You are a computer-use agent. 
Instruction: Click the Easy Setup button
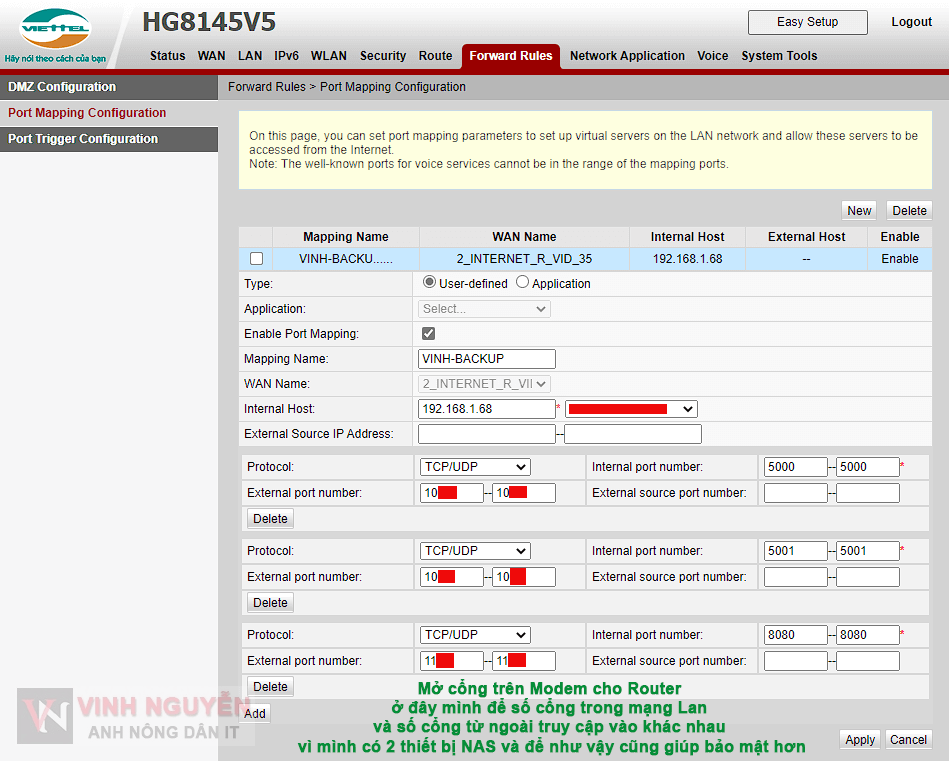tap(807, 22)
